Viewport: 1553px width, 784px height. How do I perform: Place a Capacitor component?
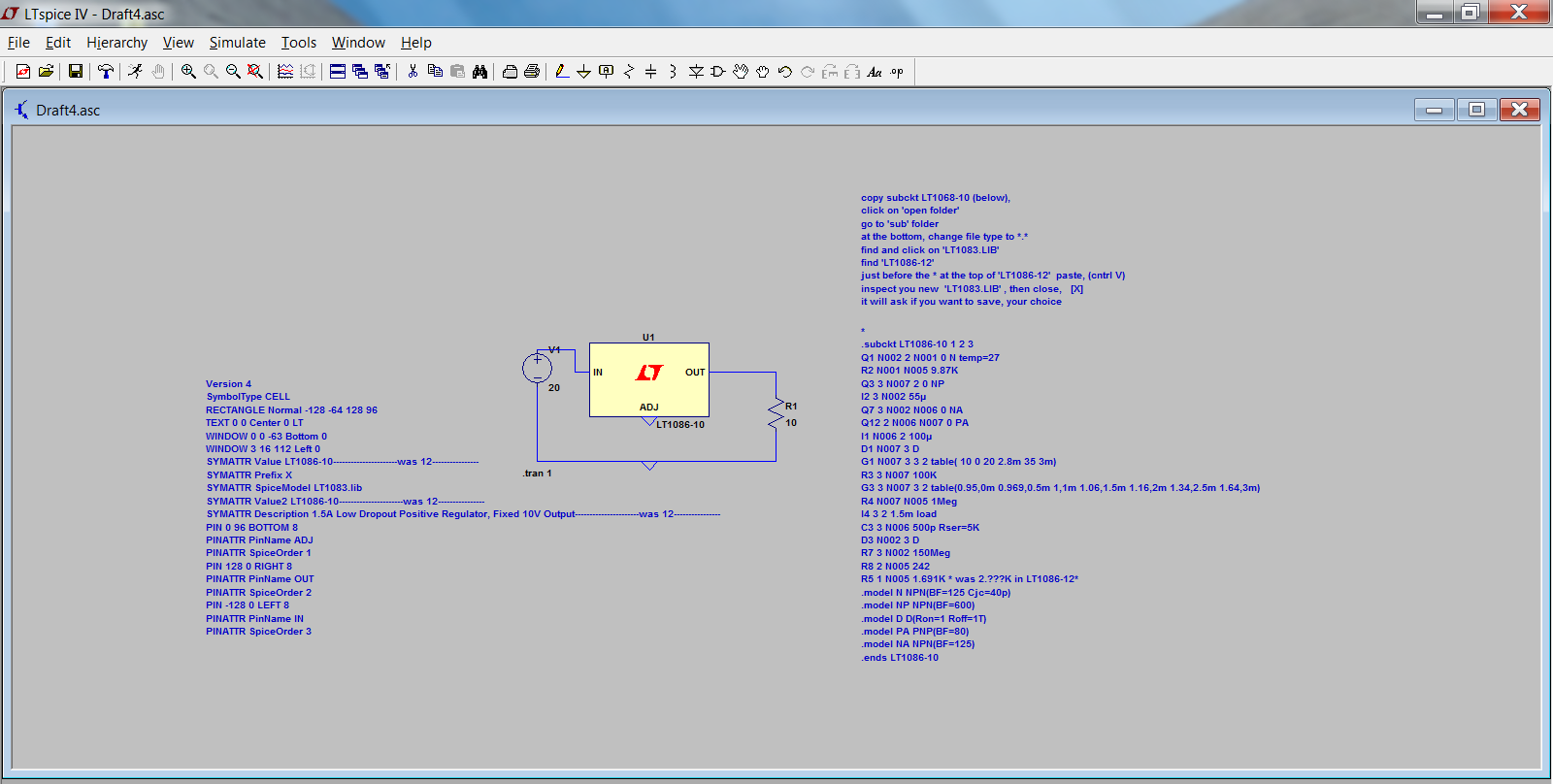coord(651,72)
